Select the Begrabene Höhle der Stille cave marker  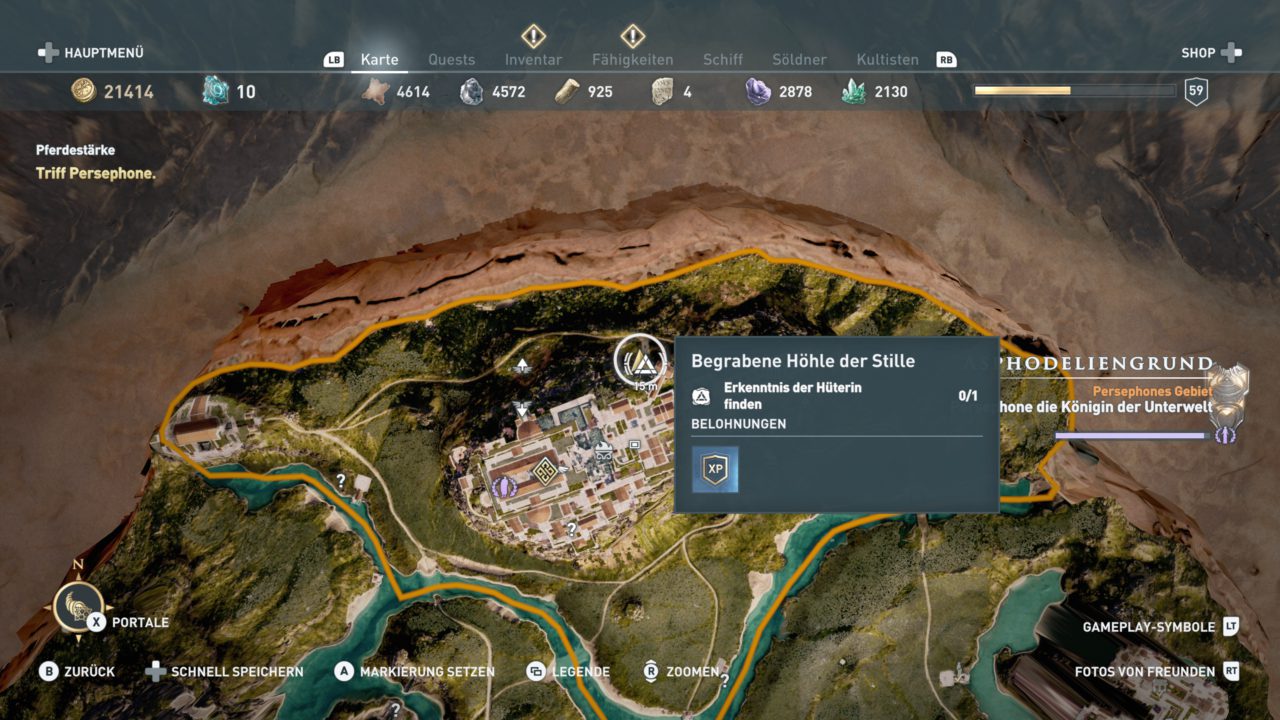(640, 360)
